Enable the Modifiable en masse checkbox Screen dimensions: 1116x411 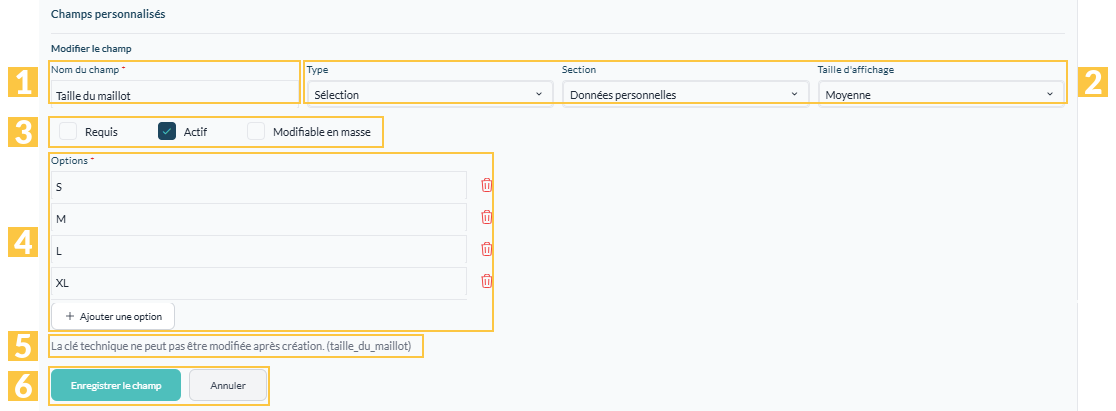click(x=256, y=131)
